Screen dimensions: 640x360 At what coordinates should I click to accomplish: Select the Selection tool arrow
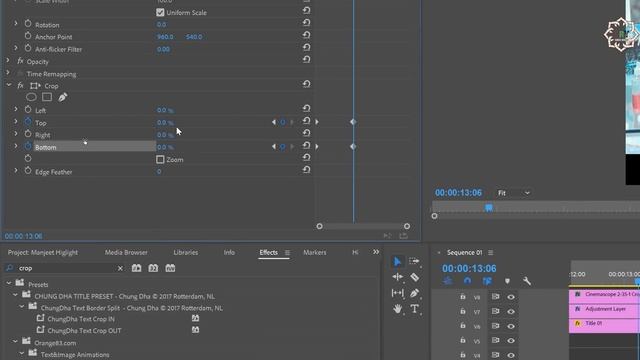click(x=397, y=261)
